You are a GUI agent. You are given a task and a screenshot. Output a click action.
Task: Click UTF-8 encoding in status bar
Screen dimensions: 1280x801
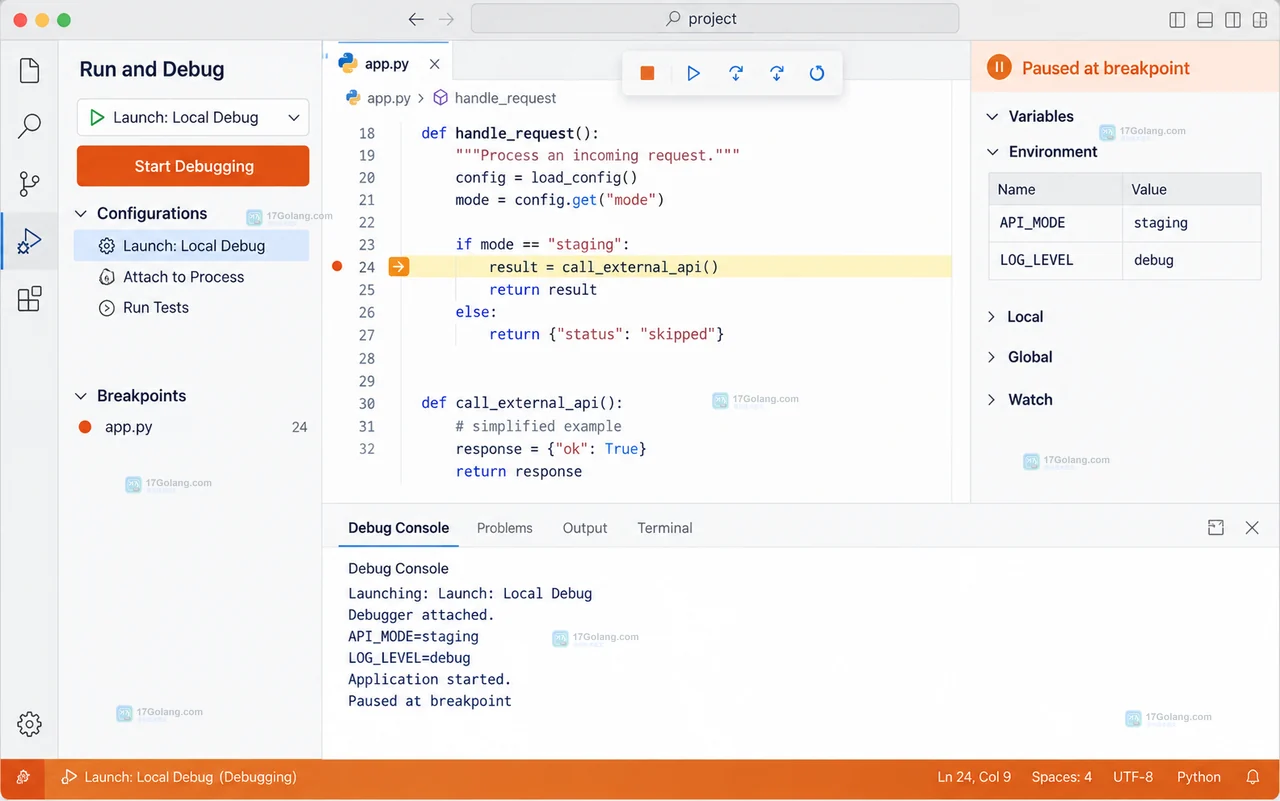tap(1133, 777)
